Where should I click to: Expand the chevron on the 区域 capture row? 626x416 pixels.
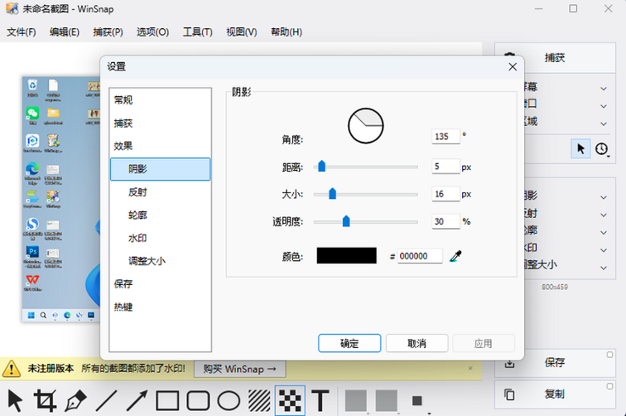[603, 121]
